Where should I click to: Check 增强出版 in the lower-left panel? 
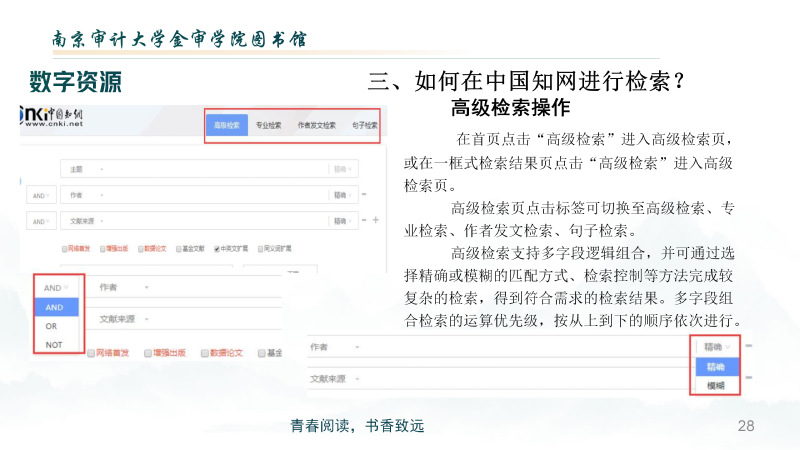point(148,353)
